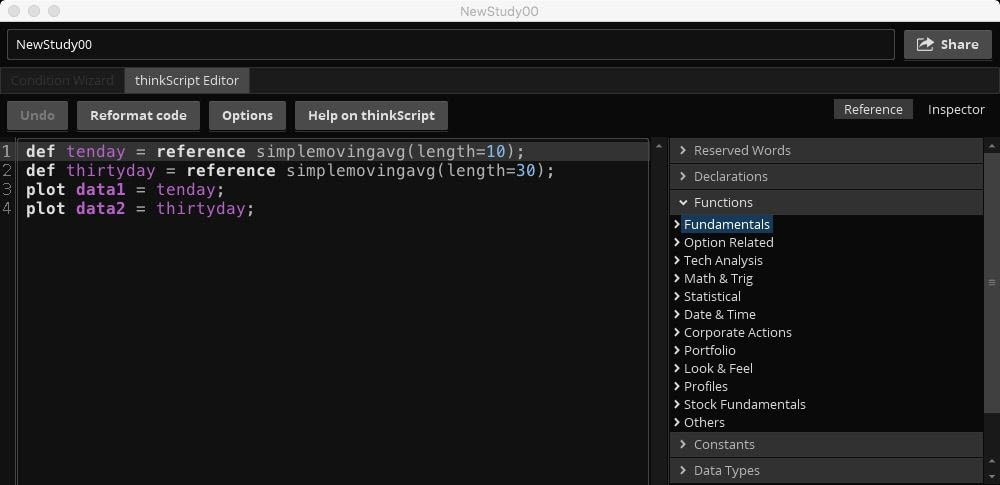Select the Date & Time tree label
This screenshot has height=485, width=1000.
[x=719, y=314]
